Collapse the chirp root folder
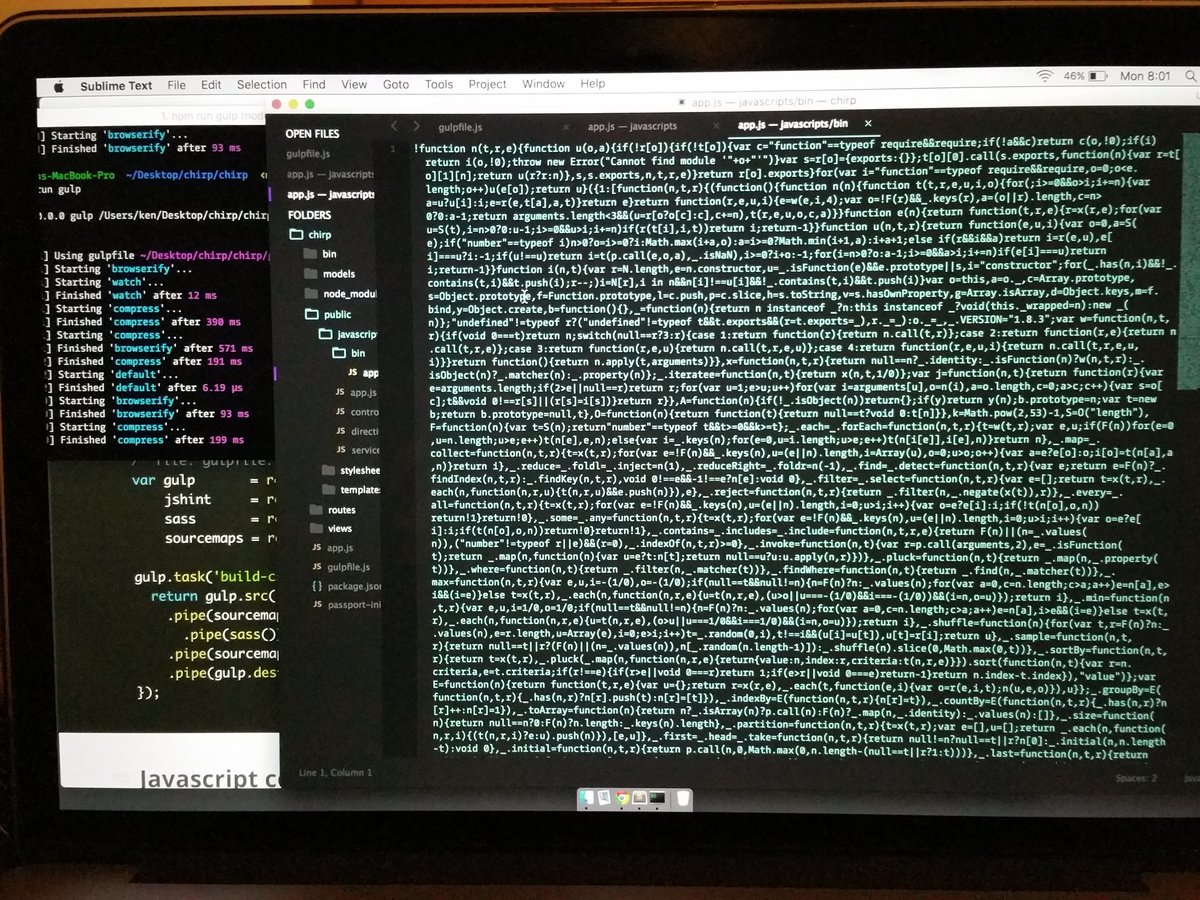Screen dimensions: 1200x900 tap(310, 235)
